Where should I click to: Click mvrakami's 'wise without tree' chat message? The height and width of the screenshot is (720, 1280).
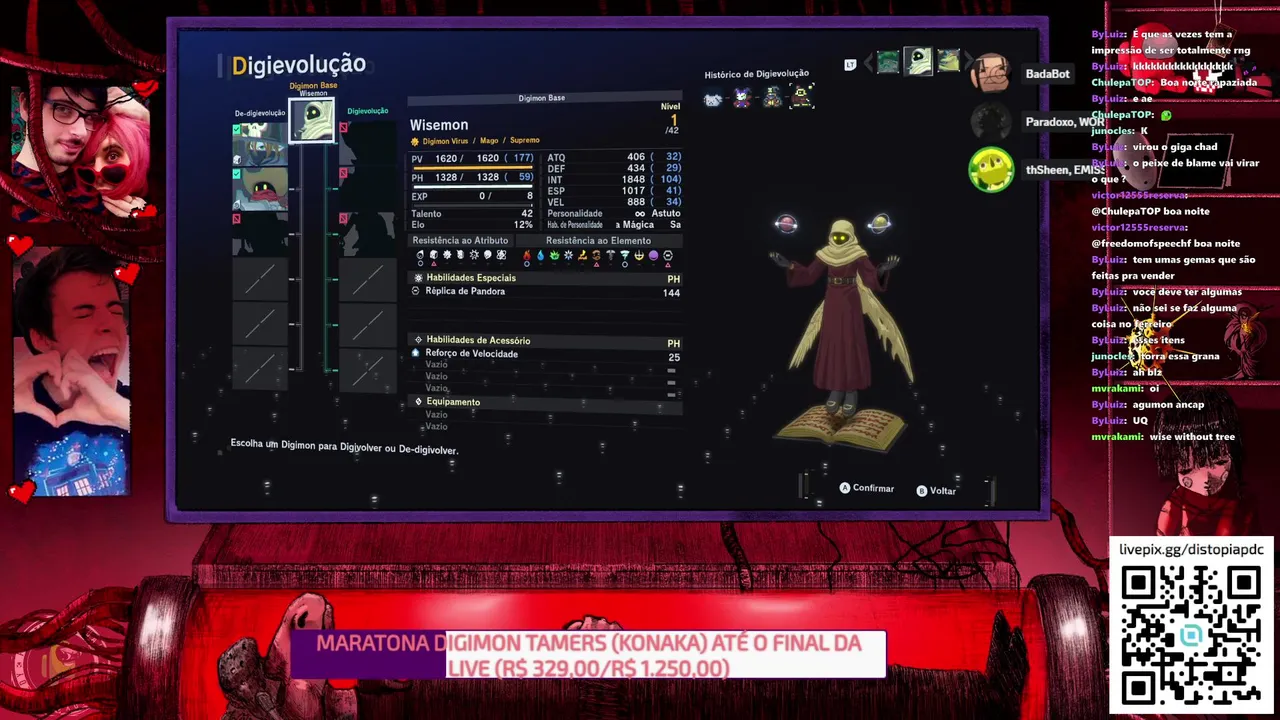1163,437
